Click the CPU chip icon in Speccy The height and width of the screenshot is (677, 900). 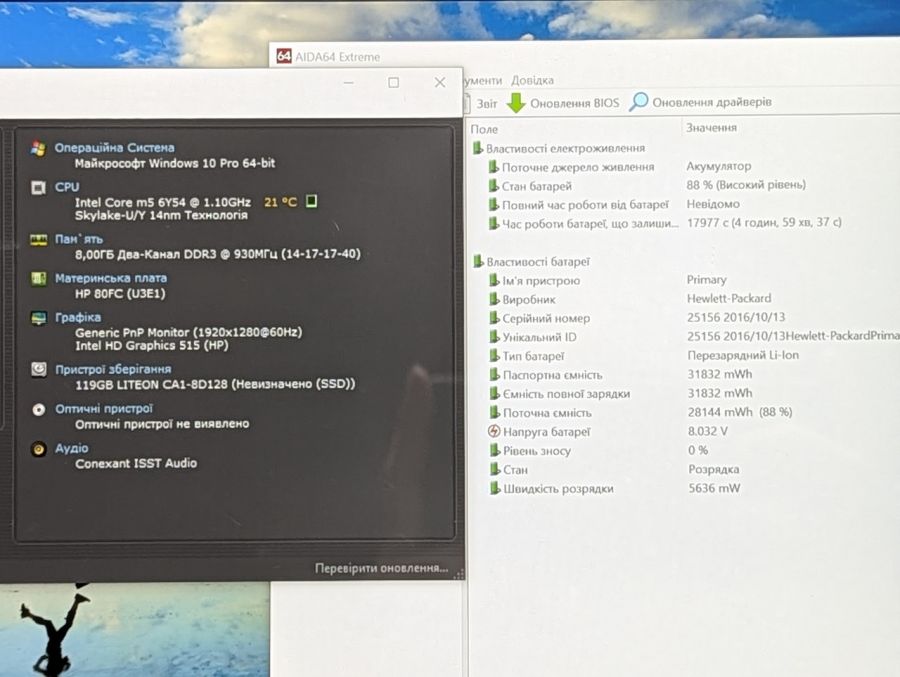click(x=38, y=188)
